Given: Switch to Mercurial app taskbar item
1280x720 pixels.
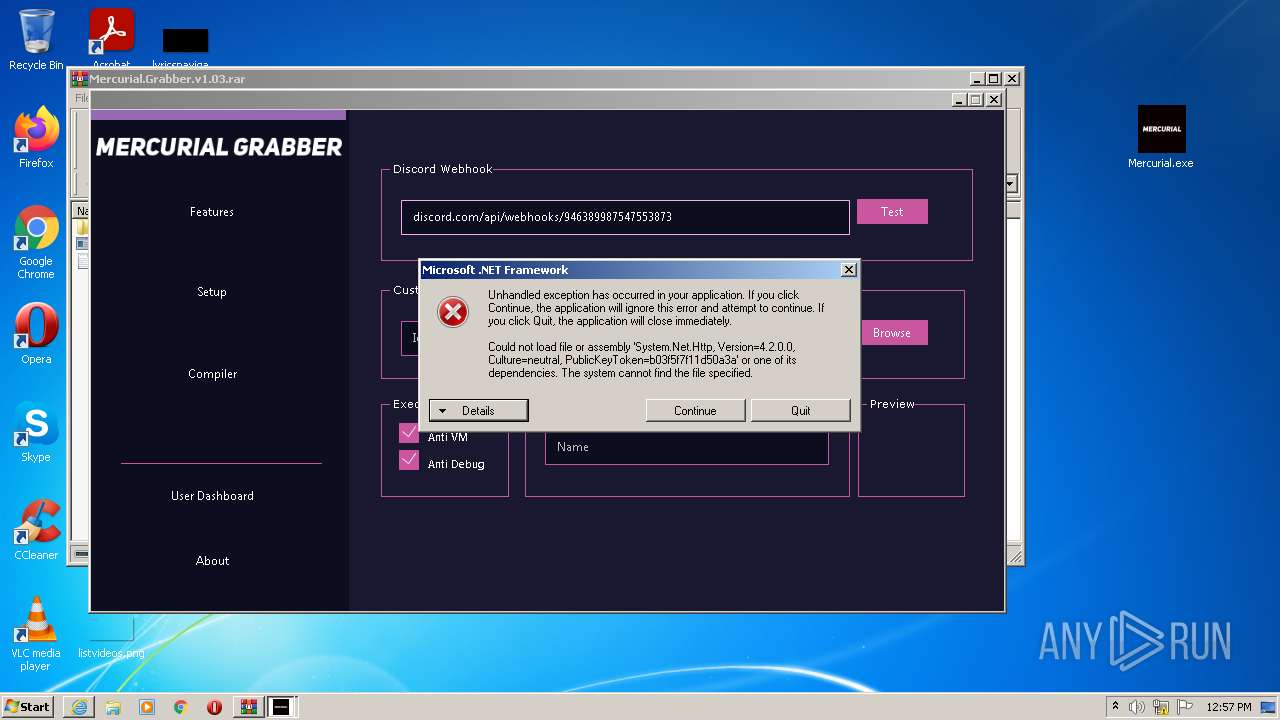Looking at the screenshot, I should point(282,707).
